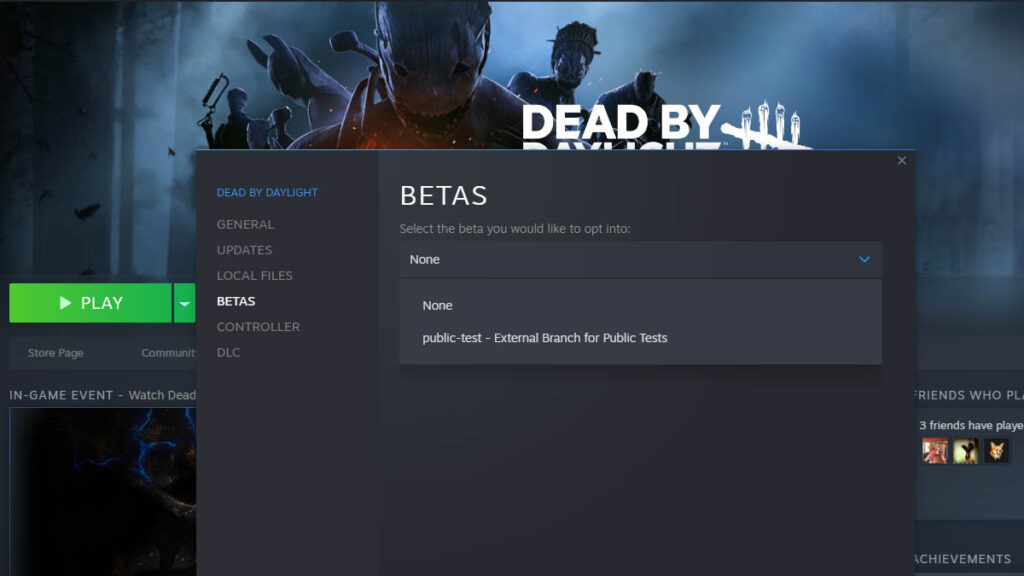Click the in-game event thumbnail image
The width and height of the screenshot is (1024, 576).
(x=103, y=492)
